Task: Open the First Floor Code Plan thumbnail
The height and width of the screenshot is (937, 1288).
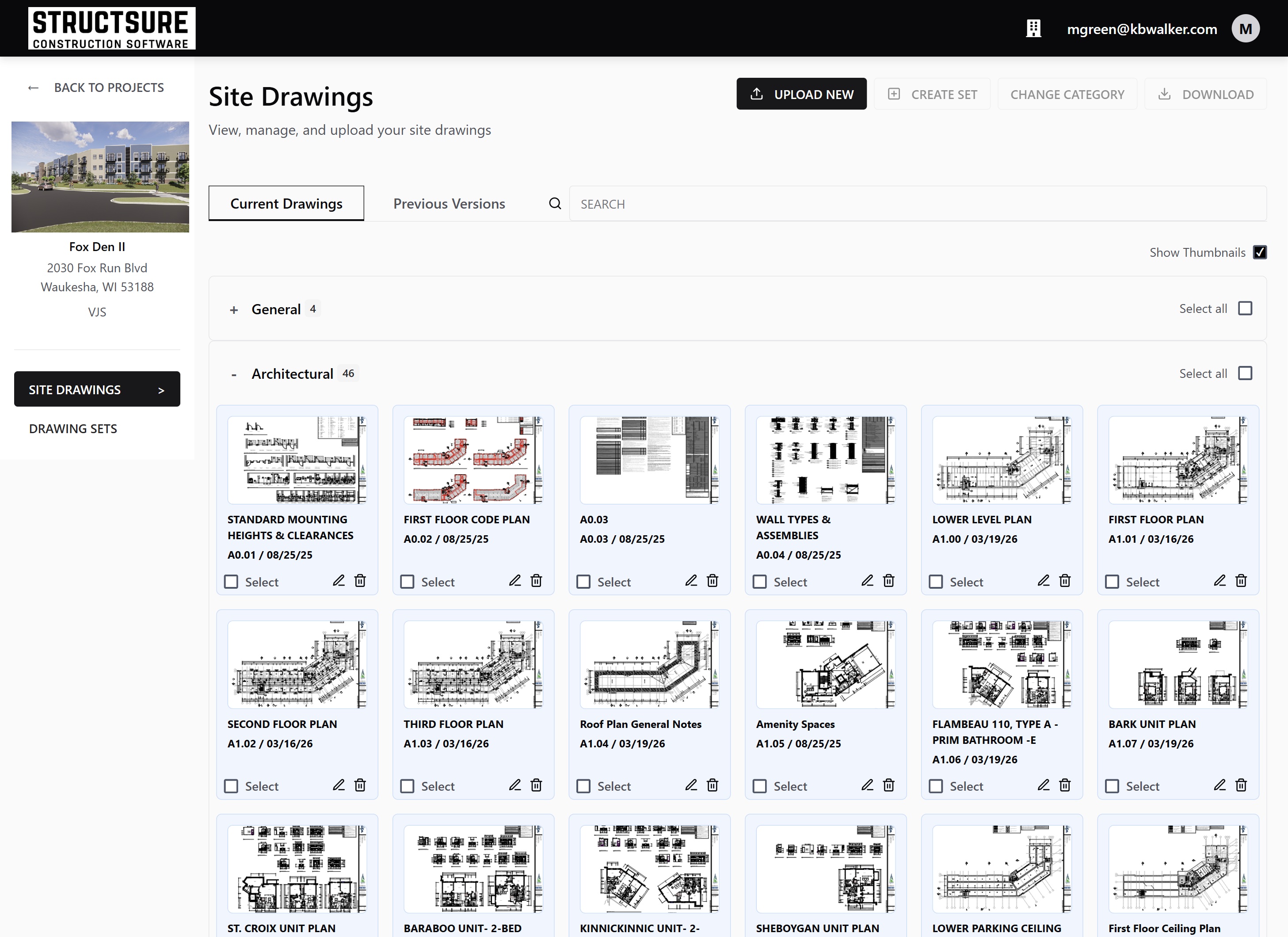Action: pos(473,460)
